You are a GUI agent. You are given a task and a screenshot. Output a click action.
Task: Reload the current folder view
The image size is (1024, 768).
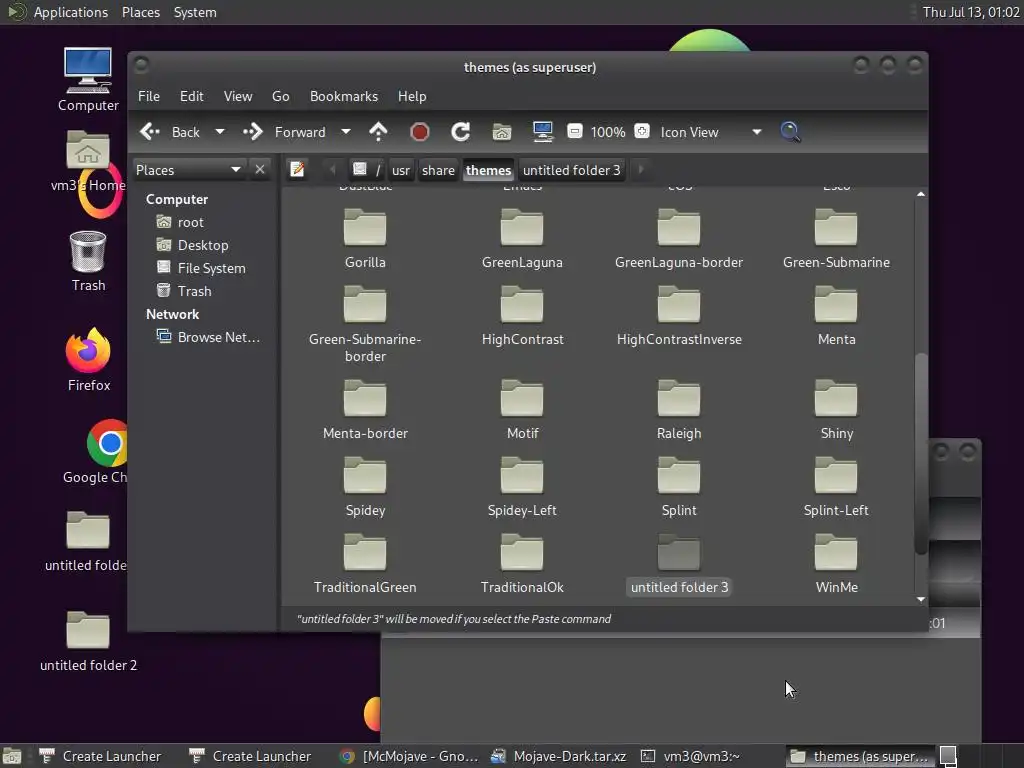[460, 132]
